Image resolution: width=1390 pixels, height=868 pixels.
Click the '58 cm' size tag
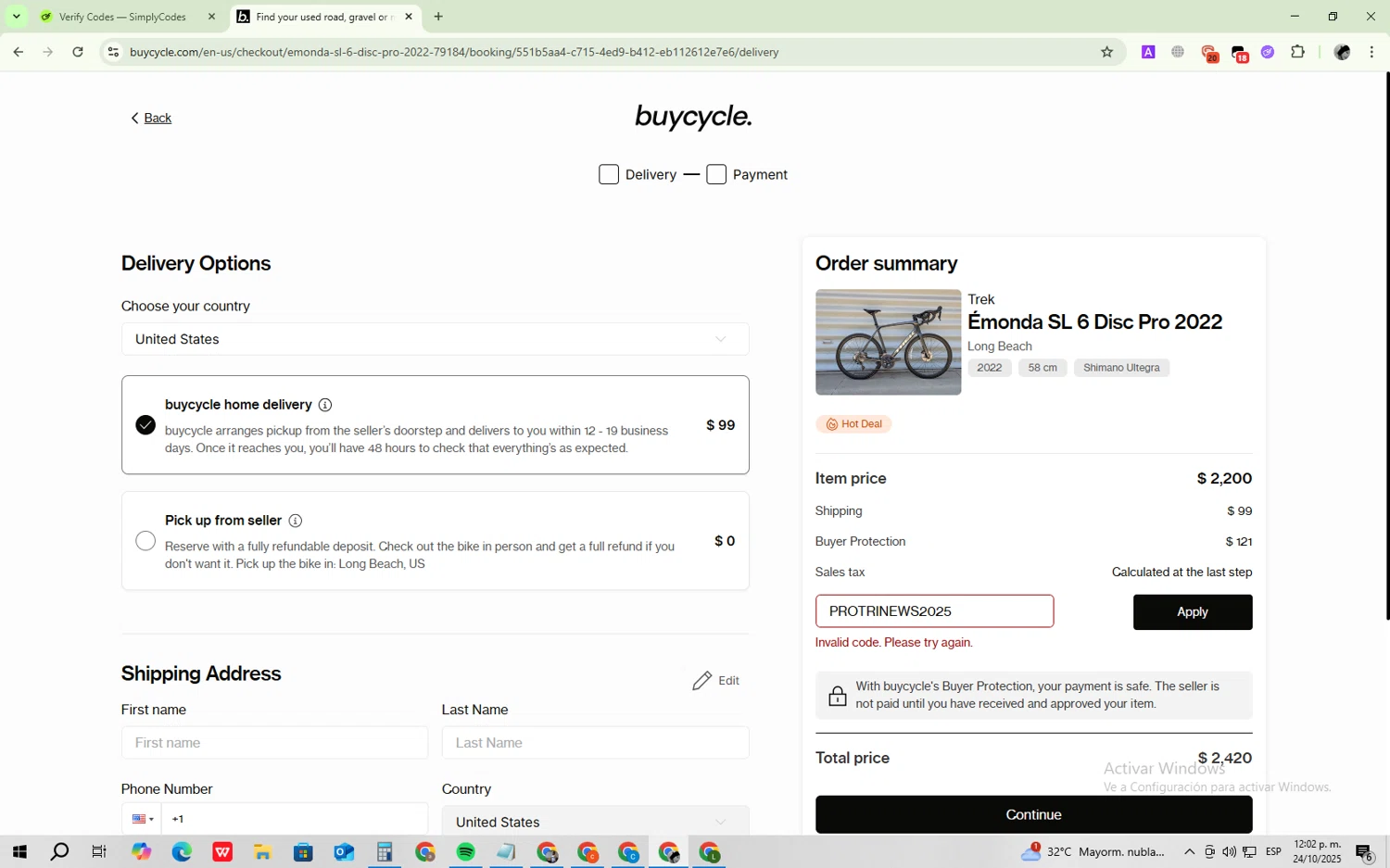coord(1042,368)
